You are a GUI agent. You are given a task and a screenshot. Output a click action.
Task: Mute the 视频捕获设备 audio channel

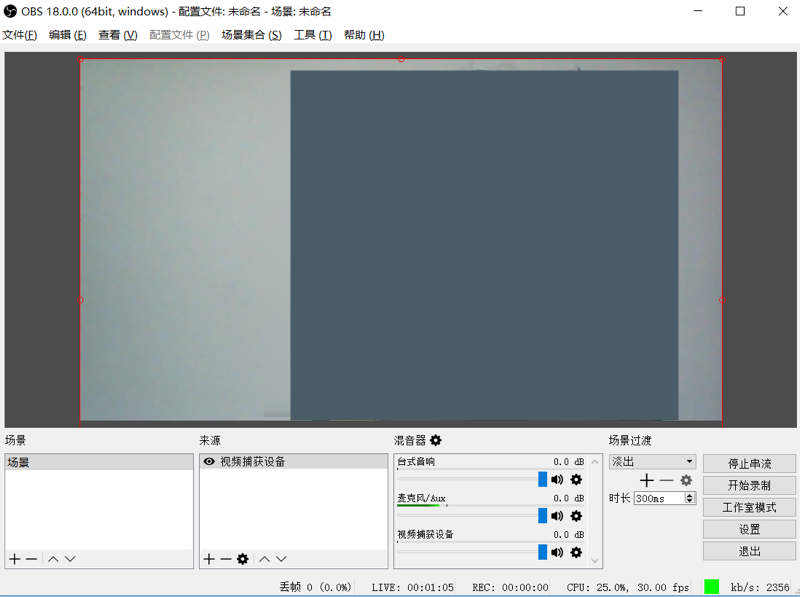(x=557, y=552)
